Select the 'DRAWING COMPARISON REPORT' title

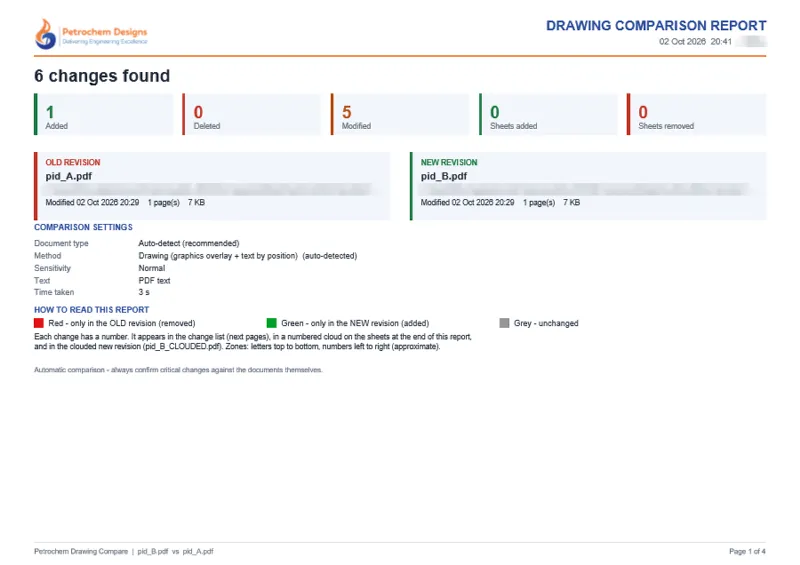pyautogui.click(x=656, y=26)
